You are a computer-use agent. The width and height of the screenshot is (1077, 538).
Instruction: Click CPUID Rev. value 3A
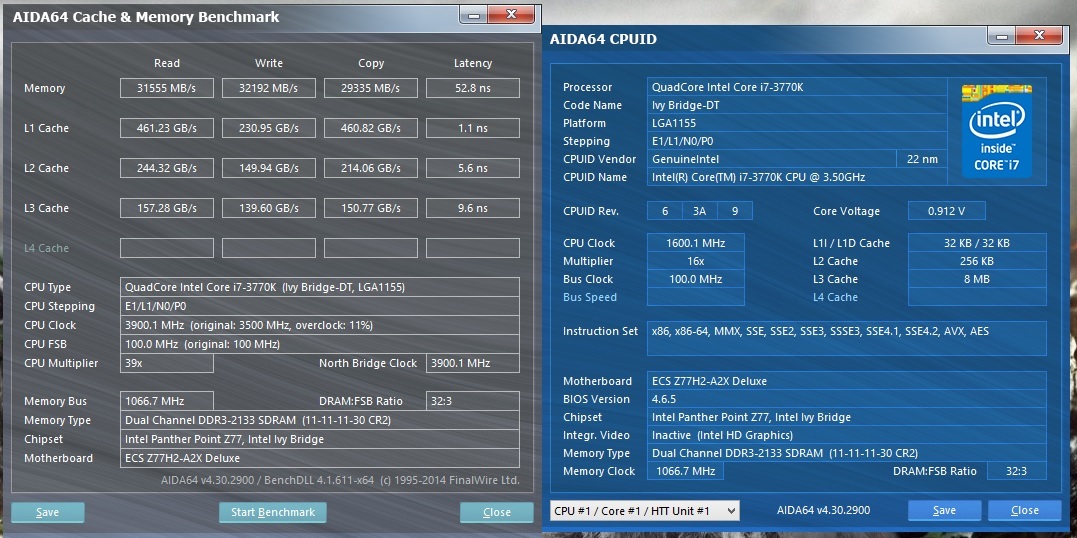pos(699,211)
